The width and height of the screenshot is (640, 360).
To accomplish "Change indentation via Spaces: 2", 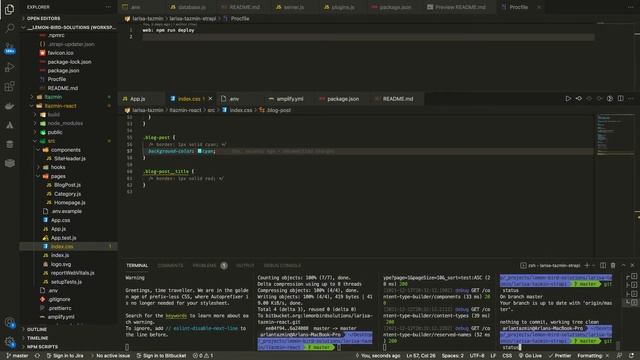I will (x=452, y=356).
